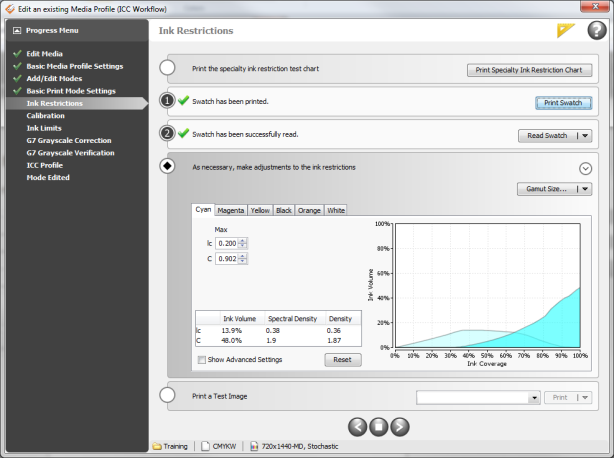
Task: Click the Print Swatch button
Action: coord(564,102)
